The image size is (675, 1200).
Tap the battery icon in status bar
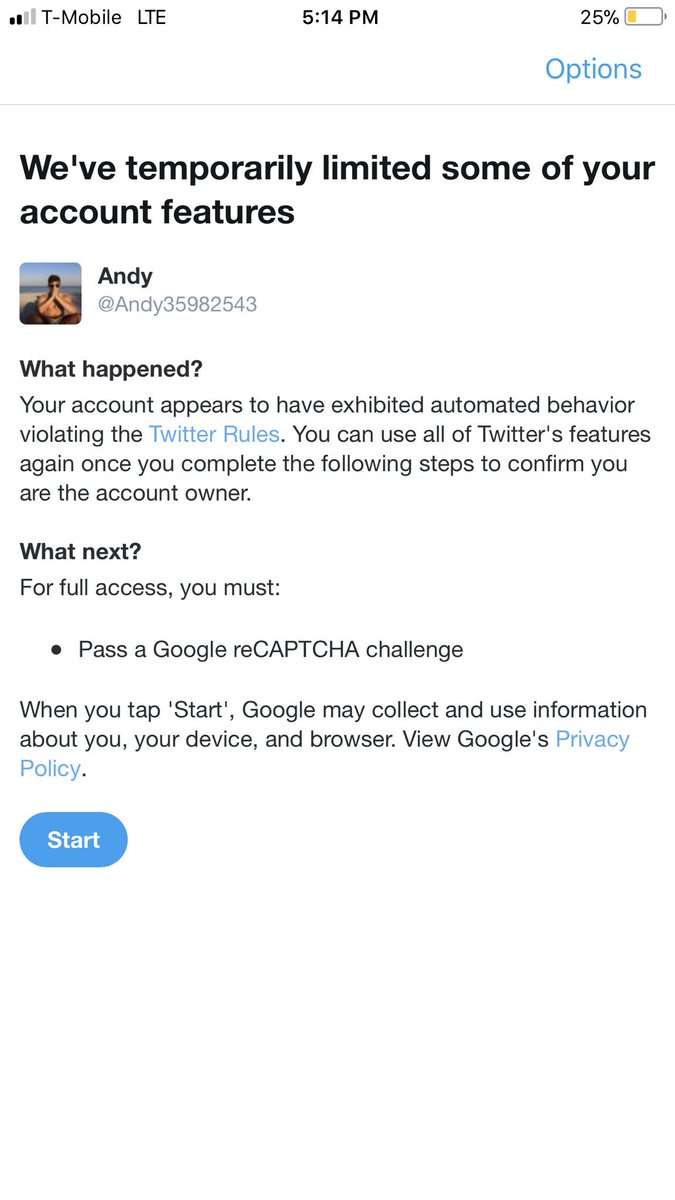(x=645, y=17)
